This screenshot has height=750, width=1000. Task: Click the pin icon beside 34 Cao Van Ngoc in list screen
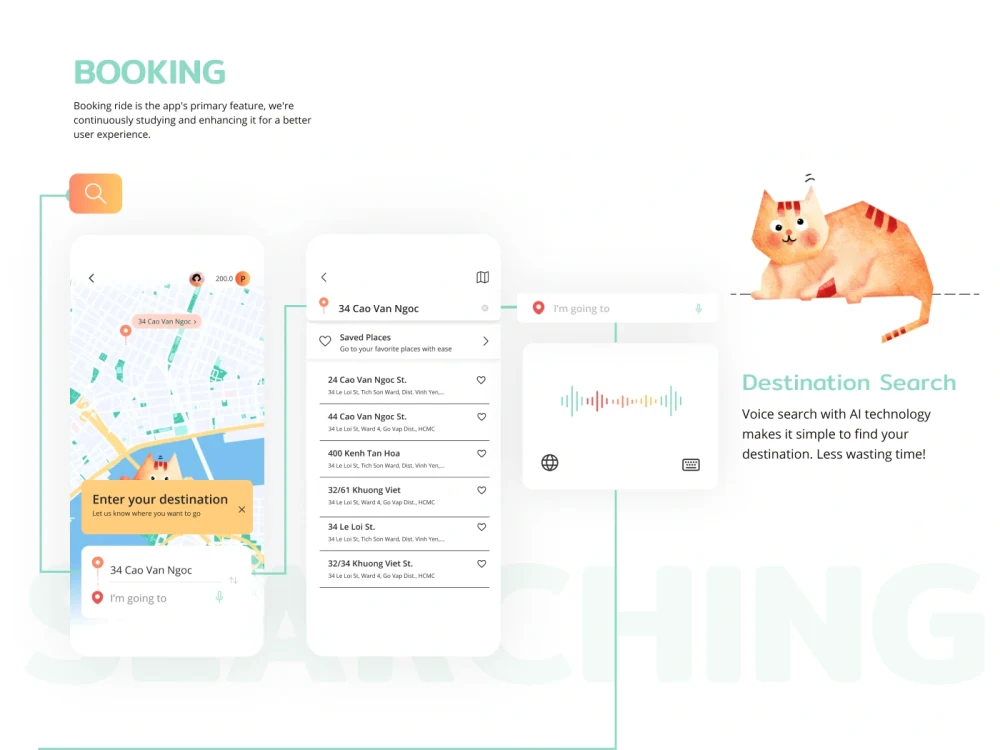coord(324,305)
